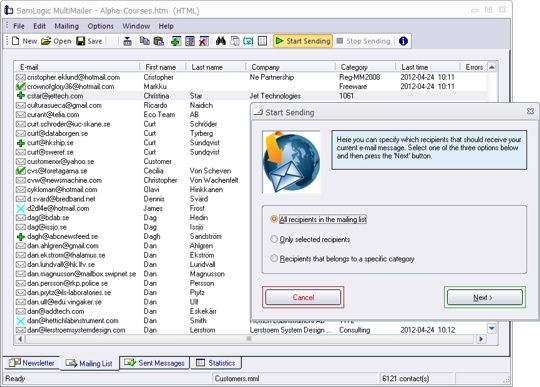The height and width of the screenshot is (387, 540).
Task: Click the Customers.mml status bar entry
Action: pyautogui.click(x=237, y=379)
